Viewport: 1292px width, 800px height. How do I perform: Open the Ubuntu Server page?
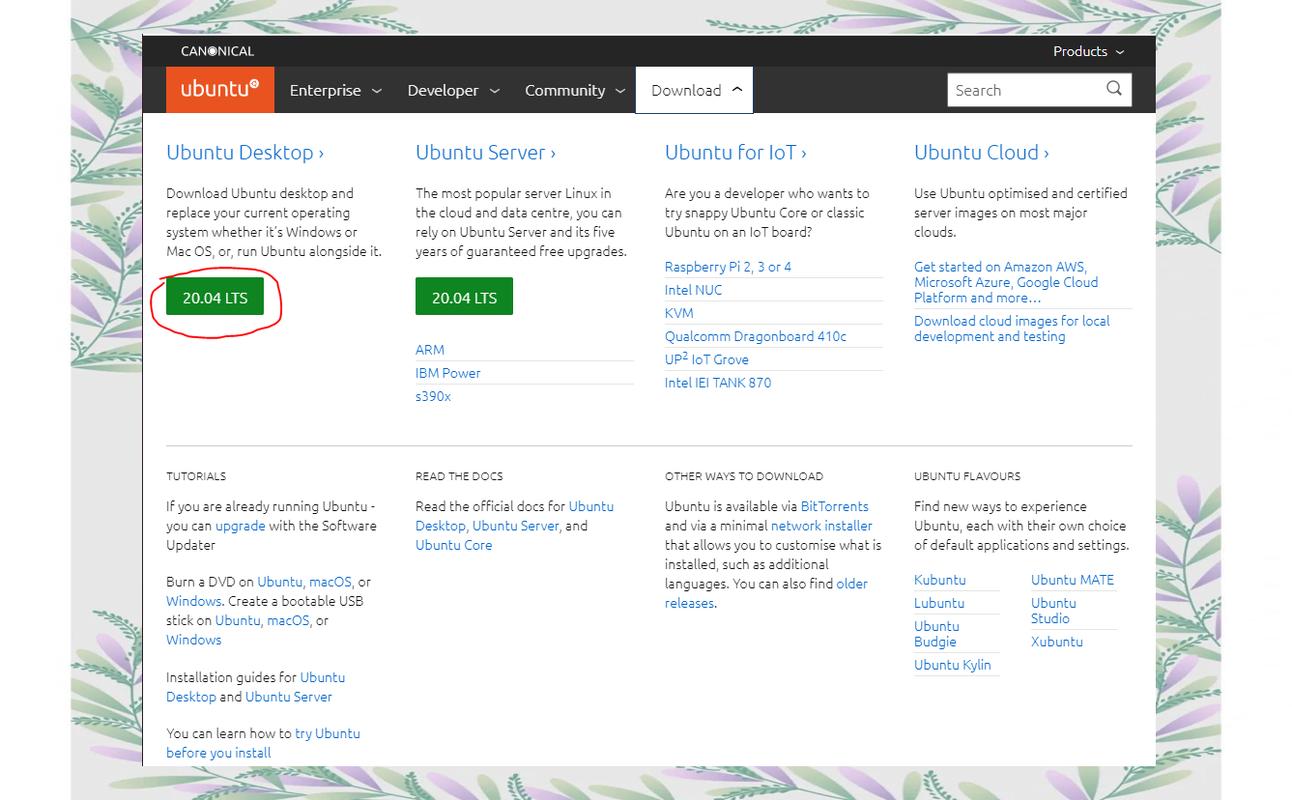click(x=480, y=152)
